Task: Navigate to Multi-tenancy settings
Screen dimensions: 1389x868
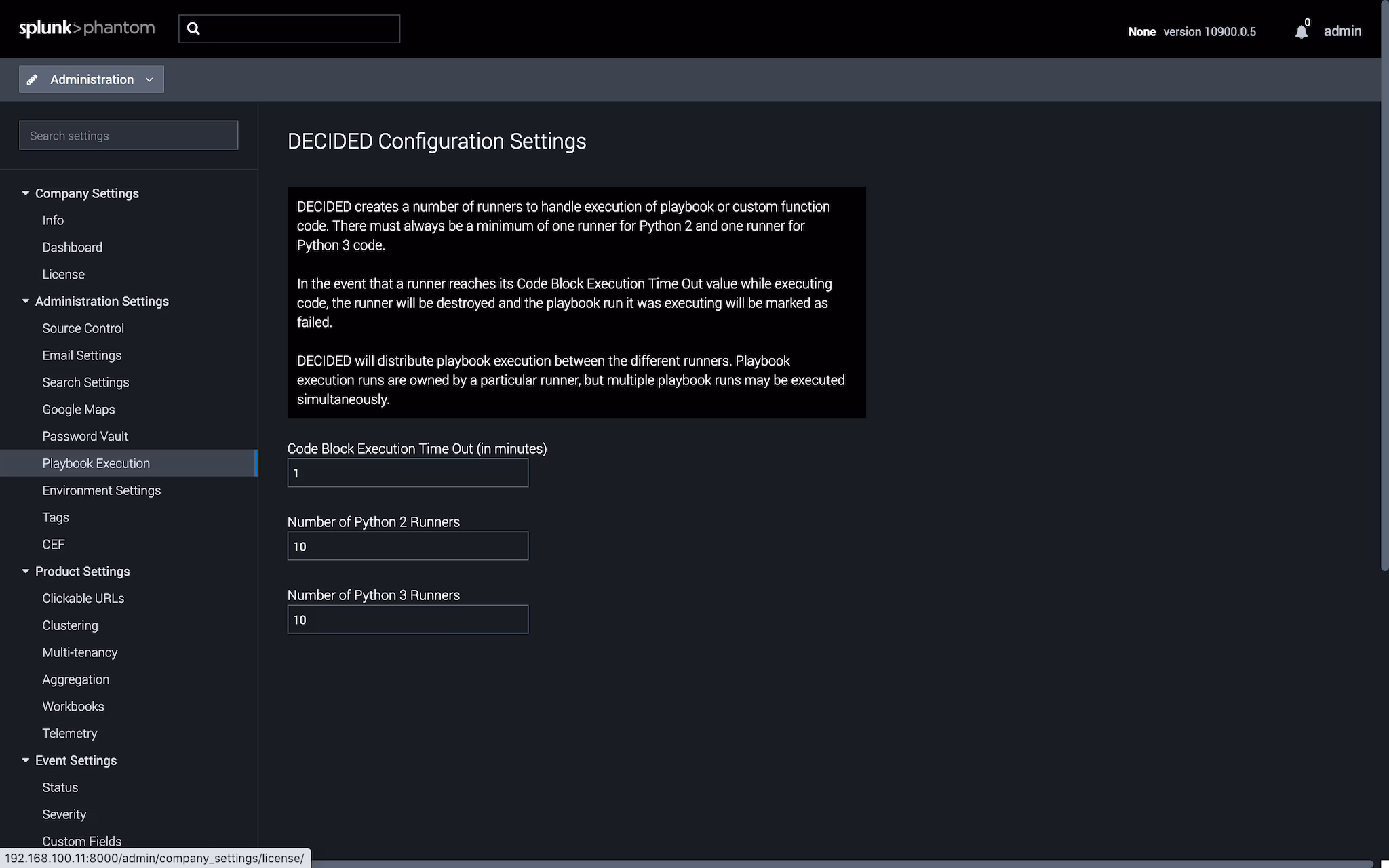Action: [x=79, y=652]
